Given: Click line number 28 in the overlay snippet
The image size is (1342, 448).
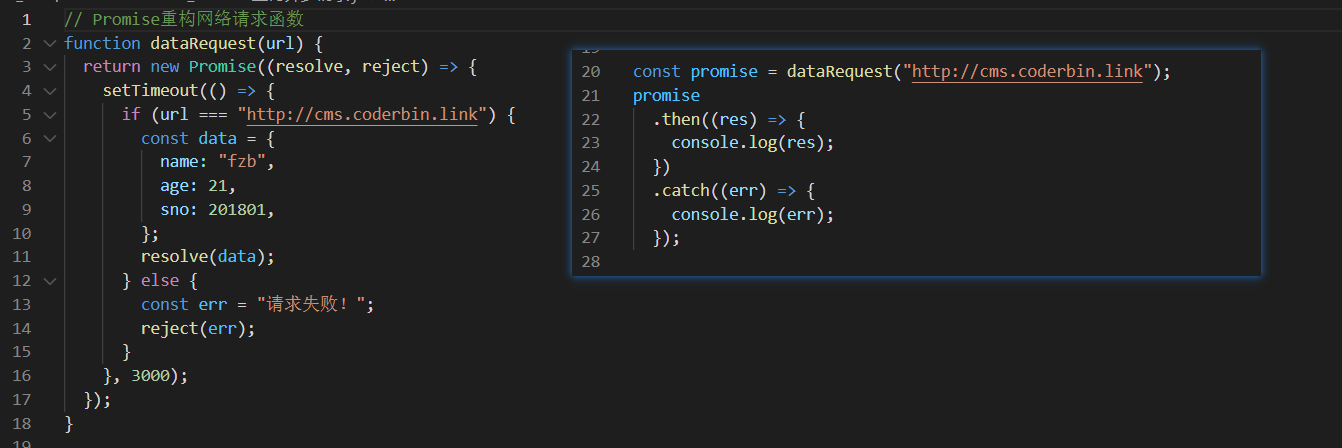Looking at the screenshot, I should [x=590, y=262].
